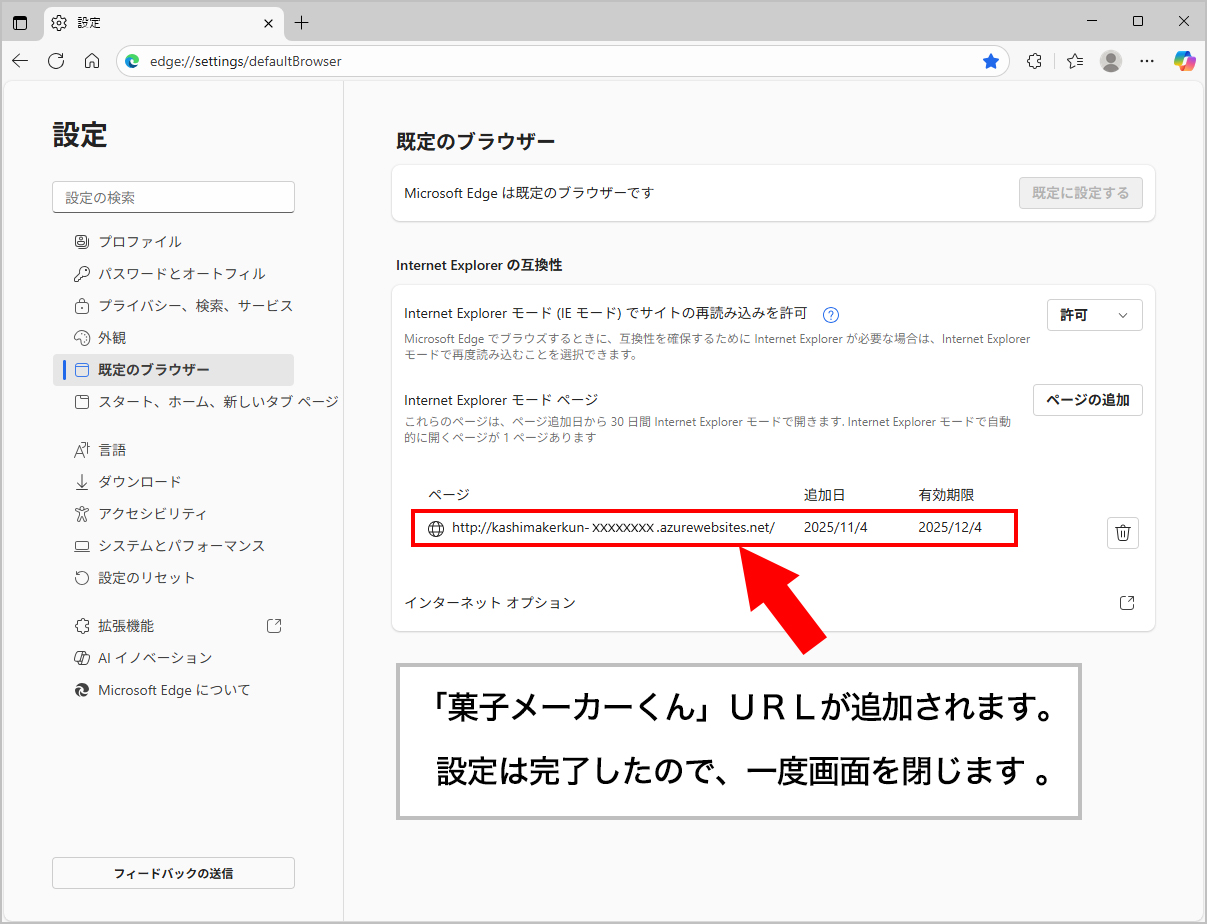
Task: Open a new browser tab
Action: click(x=302, y=22)
